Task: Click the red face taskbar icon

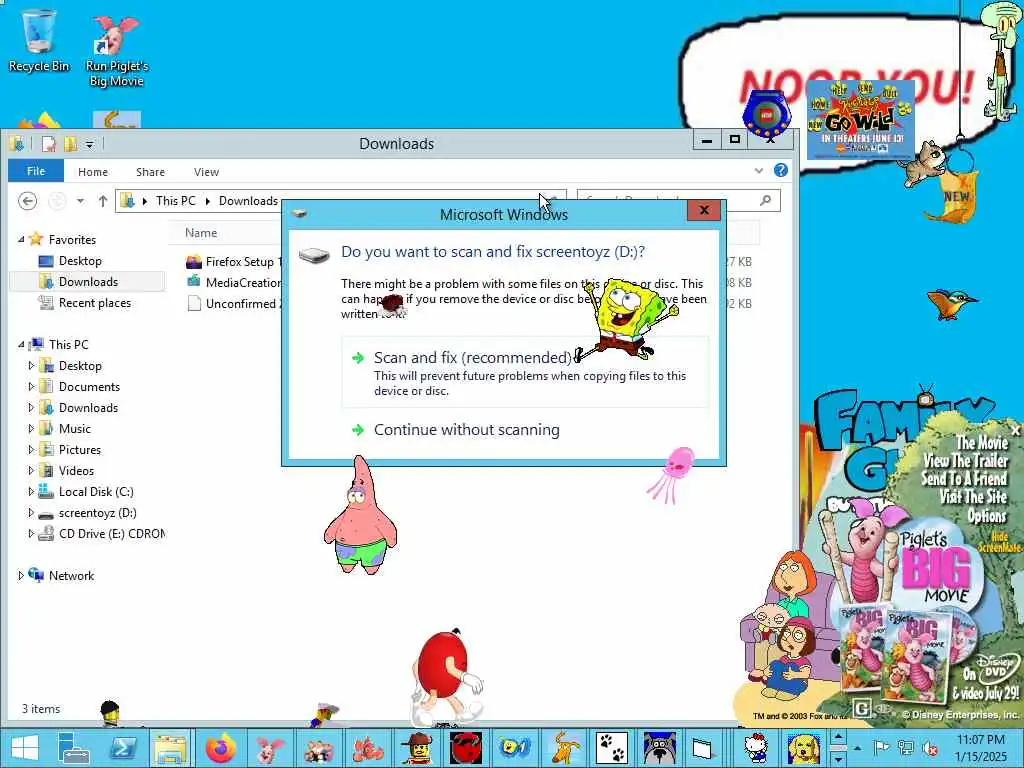Action: [466, 748]
